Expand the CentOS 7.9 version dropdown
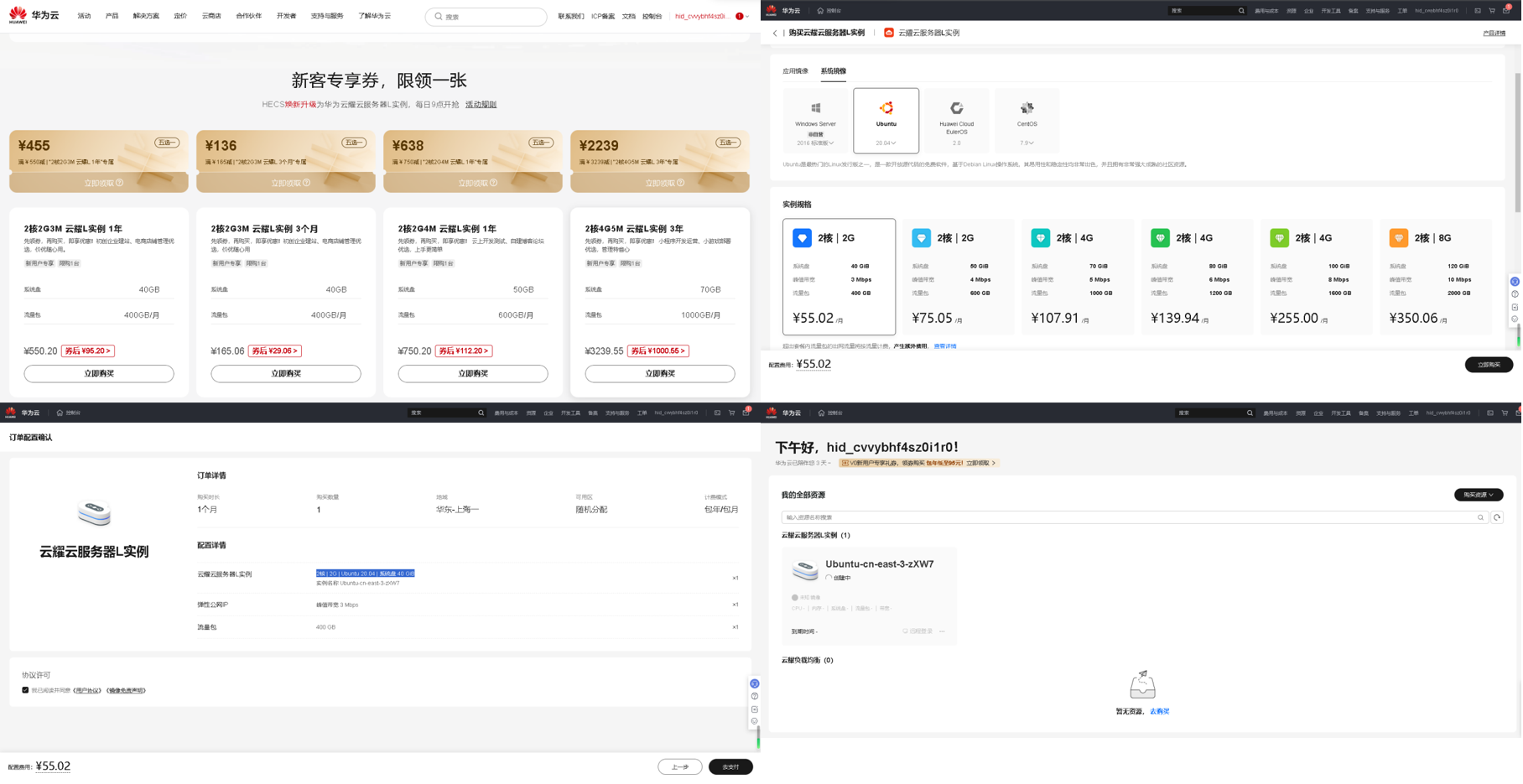The height and width of the screenshot is (784, 1523). coord(1027,143)
